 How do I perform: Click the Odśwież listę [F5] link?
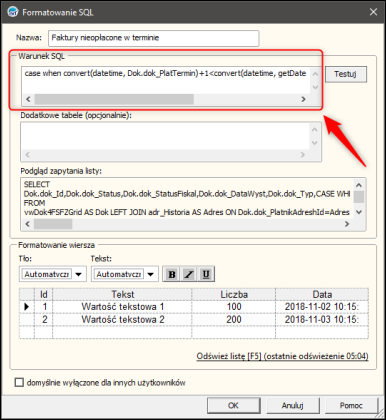283,356
